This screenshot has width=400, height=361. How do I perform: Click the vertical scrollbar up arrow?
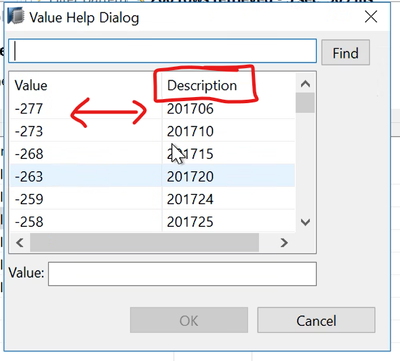[x=305, y=84]
